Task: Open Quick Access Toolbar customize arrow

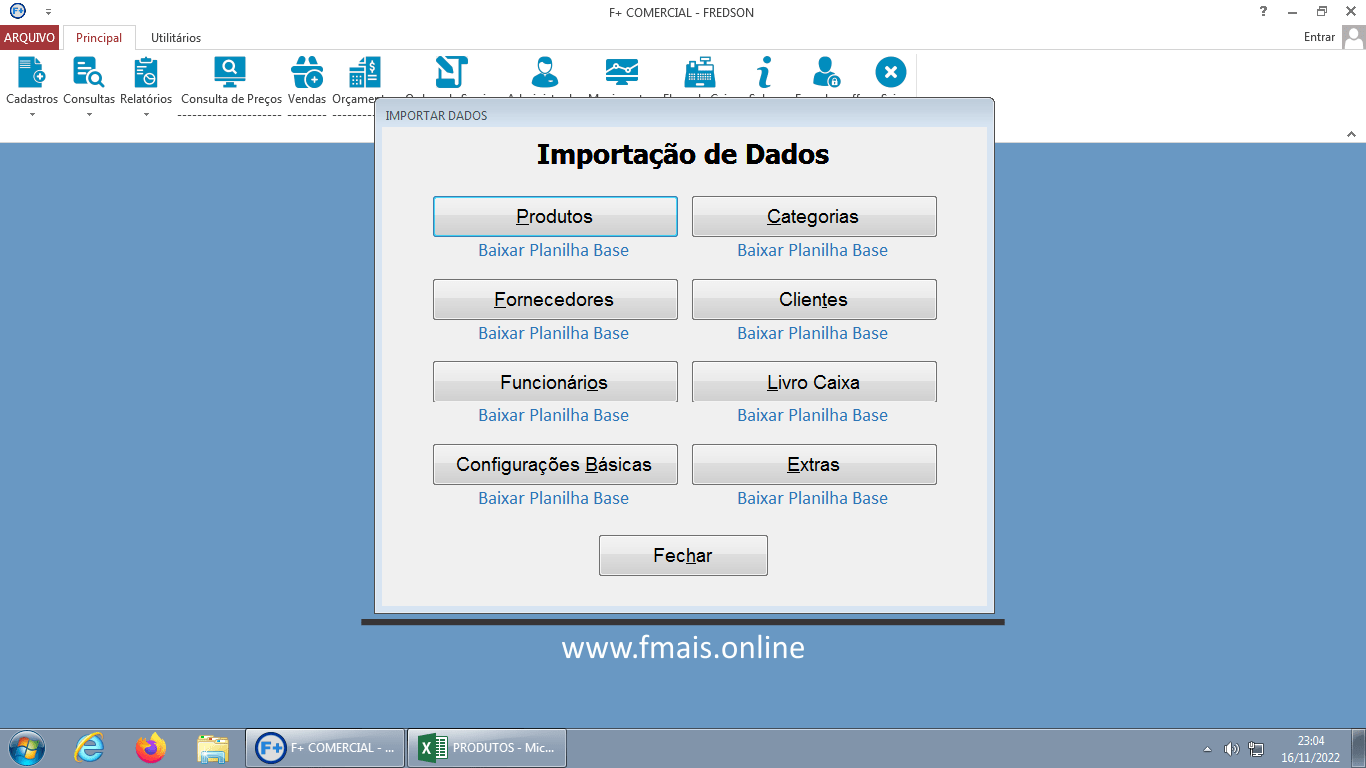Action: pos(48,12)
